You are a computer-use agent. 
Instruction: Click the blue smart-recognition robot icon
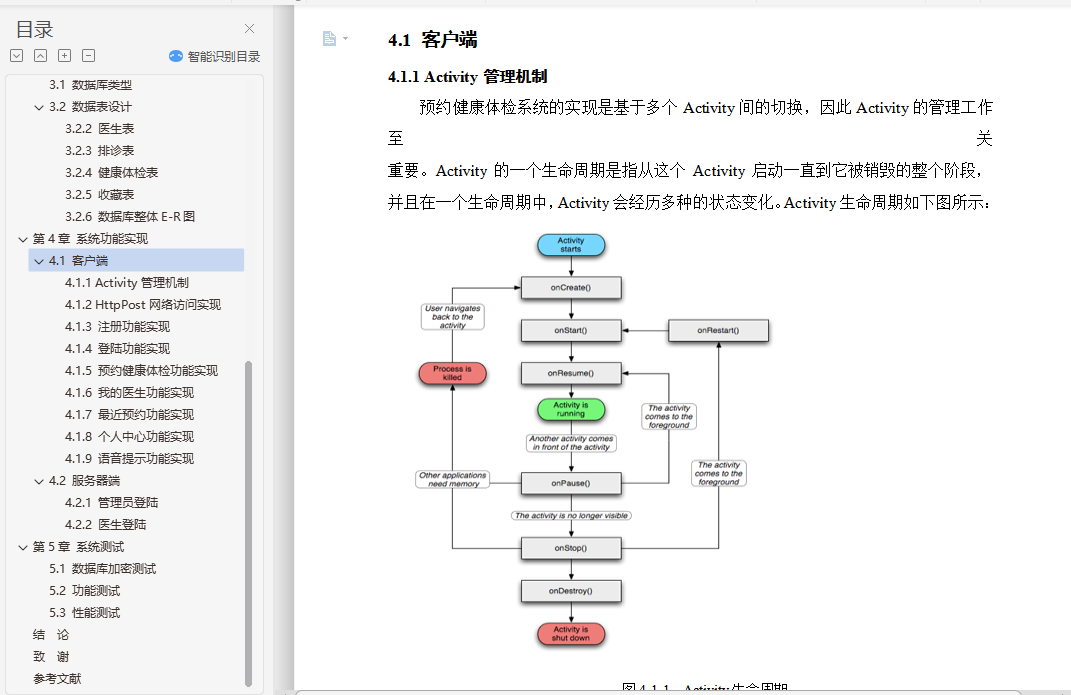(x=176, y=56)
